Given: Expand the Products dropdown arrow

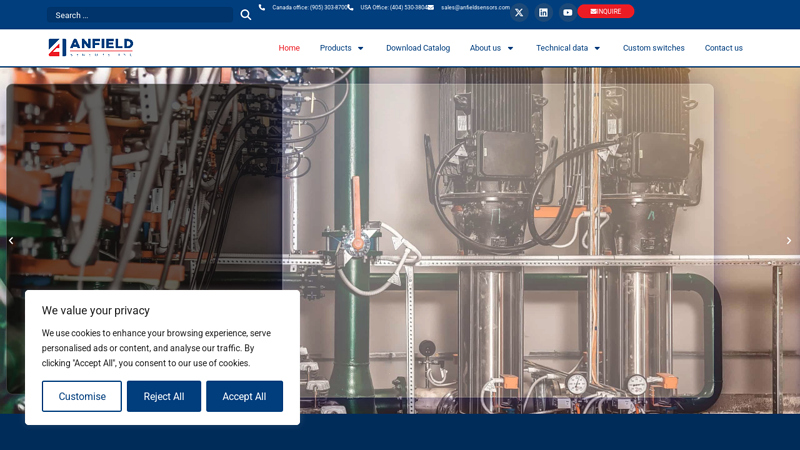Looking at the screenshot, I should pyautogui.click(x=360, y=48).
